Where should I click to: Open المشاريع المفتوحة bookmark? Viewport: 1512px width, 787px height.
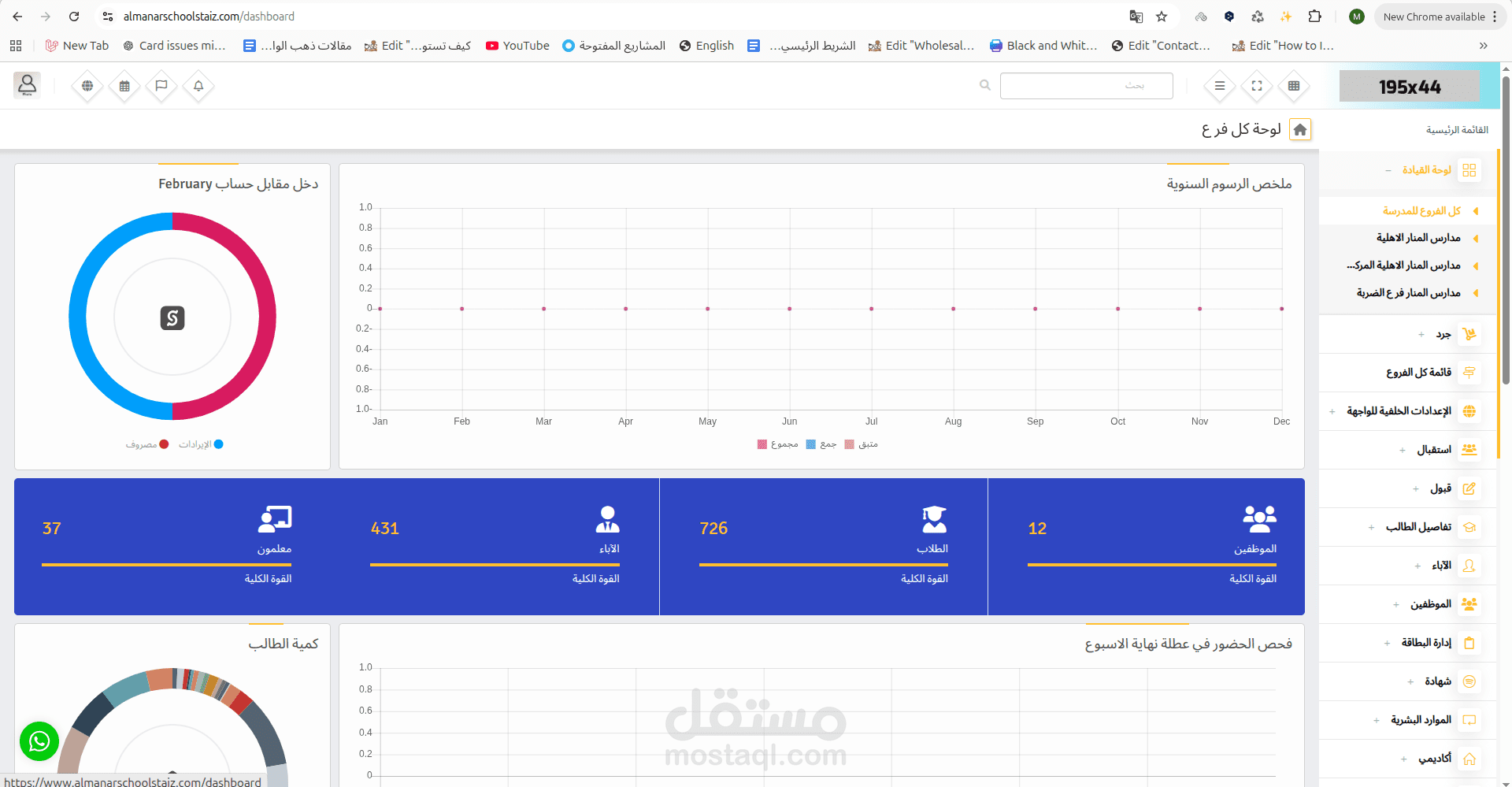tap(613, 46)
